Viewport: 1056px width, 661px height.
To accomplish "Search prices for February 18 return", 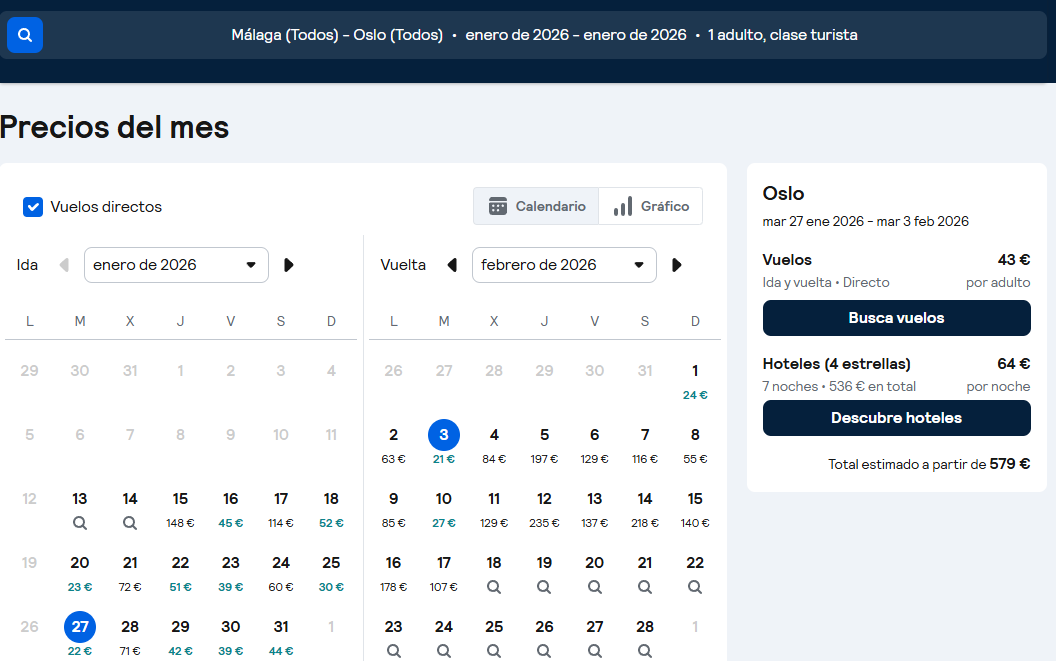I will tap(494, 587).
